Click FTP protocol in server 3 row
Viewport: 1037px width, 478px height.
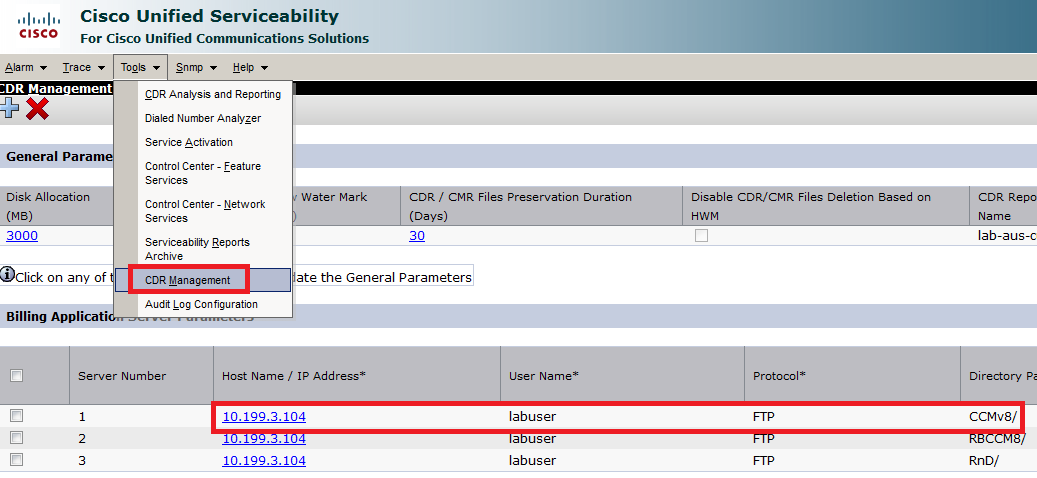click(763, 460)
